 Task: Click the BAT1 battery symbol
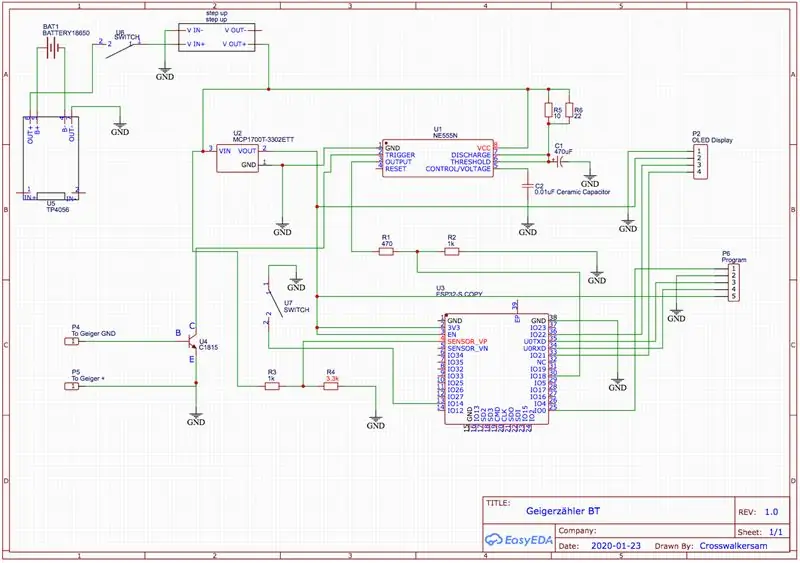(x=52, y=49)
